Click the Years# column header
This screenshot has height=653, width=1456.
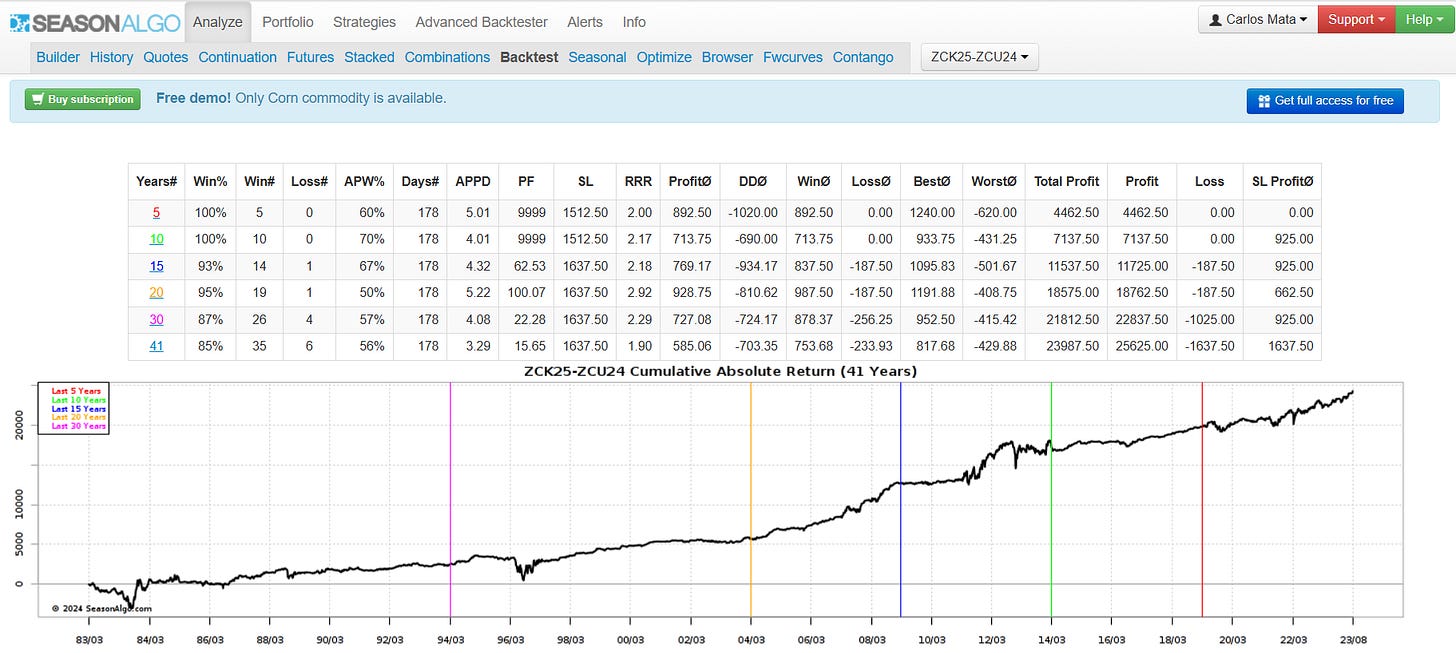click(156, 181)
